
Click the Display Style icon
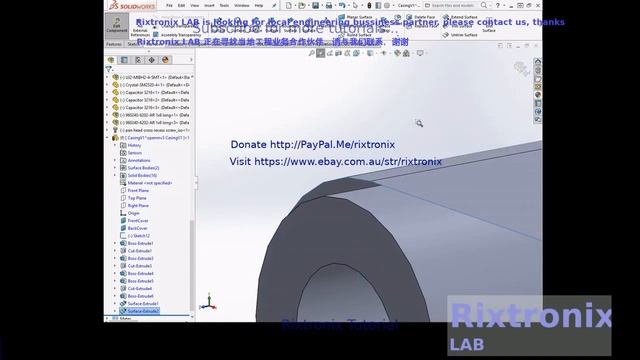coord(370,53)
